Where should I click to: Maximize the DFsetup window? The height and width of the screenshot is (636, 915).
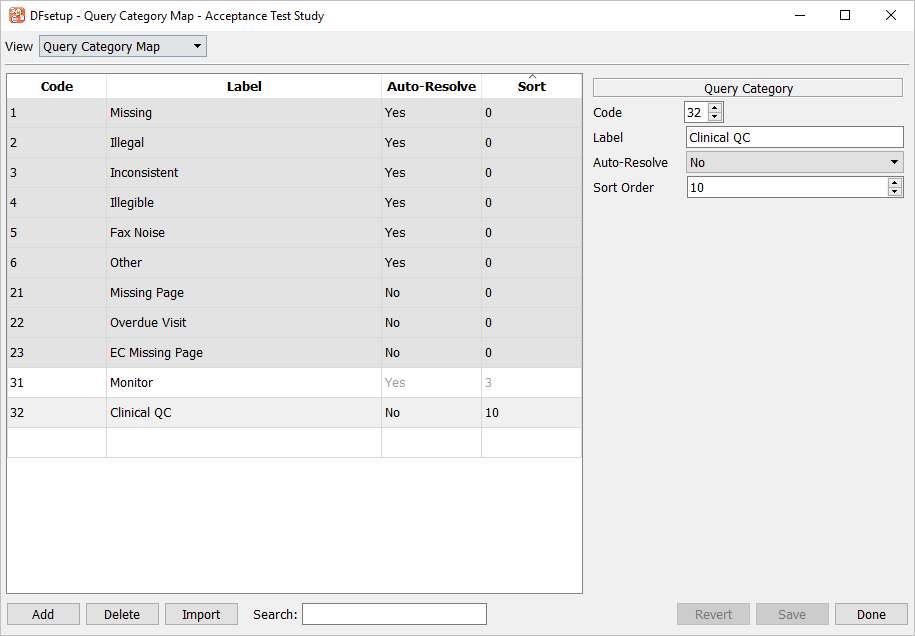845,16
